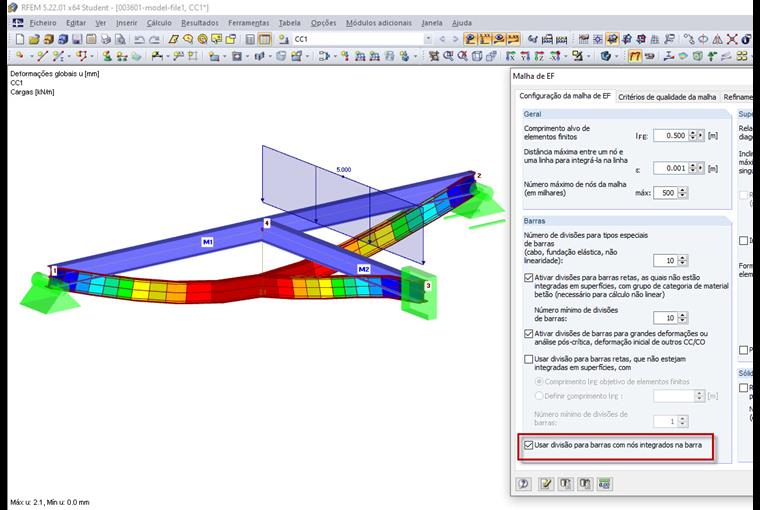Click the red X delete icon in top toolbar
Viewport: 760px width, 510px height.
tap(732, 39)
